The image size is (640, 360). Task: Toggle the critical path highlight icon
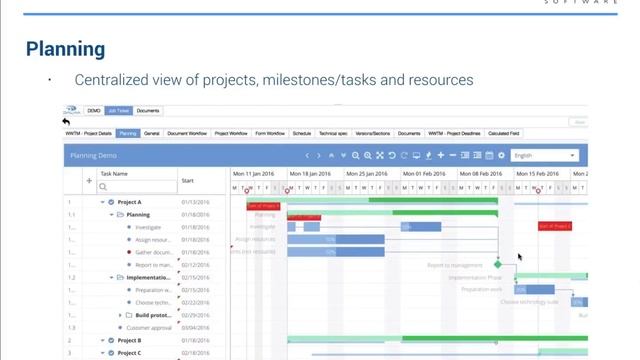tap(429, 156)
